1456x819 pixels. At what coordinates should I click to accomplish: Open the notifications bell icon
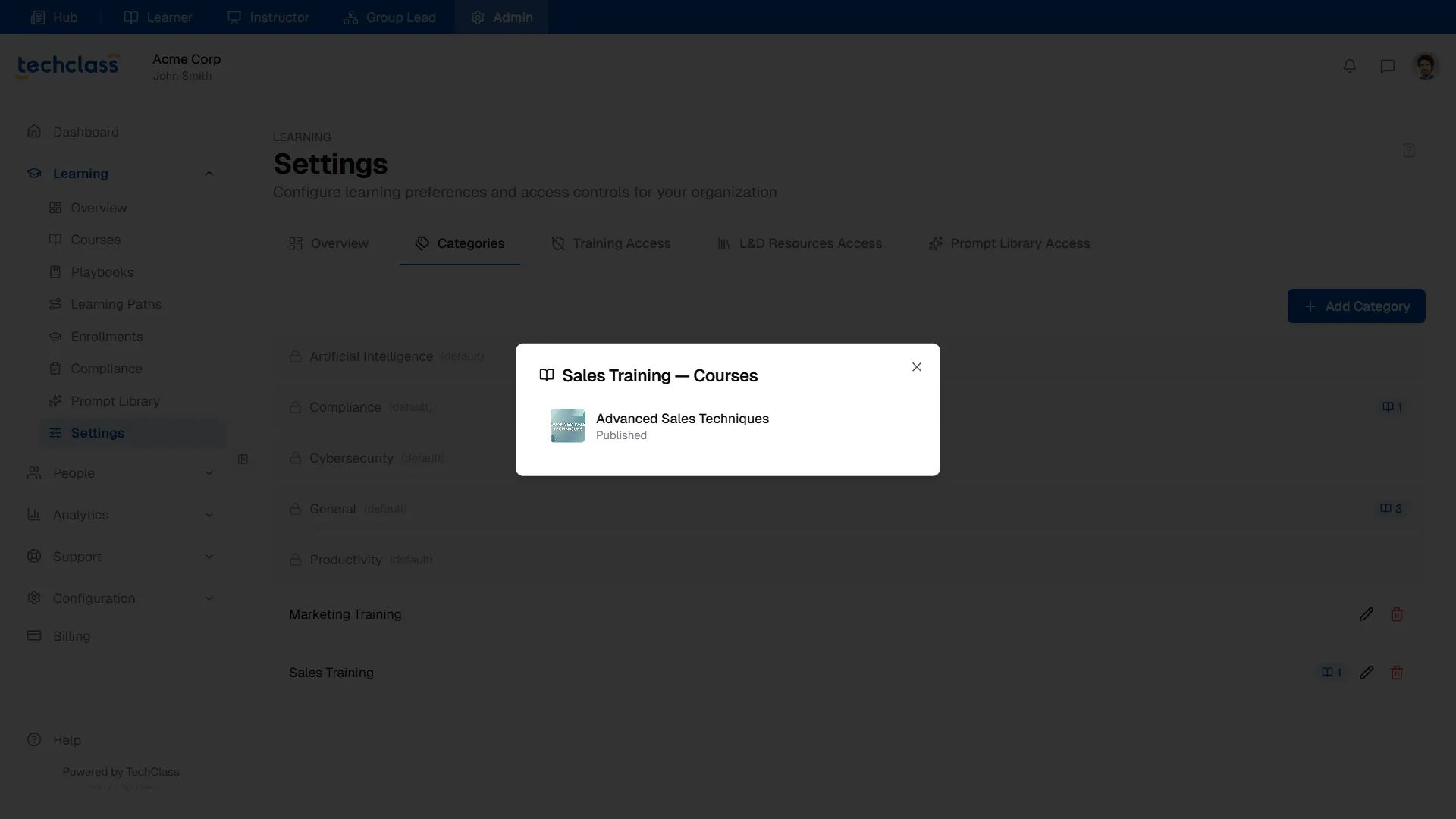click(x=1350, y=66)
